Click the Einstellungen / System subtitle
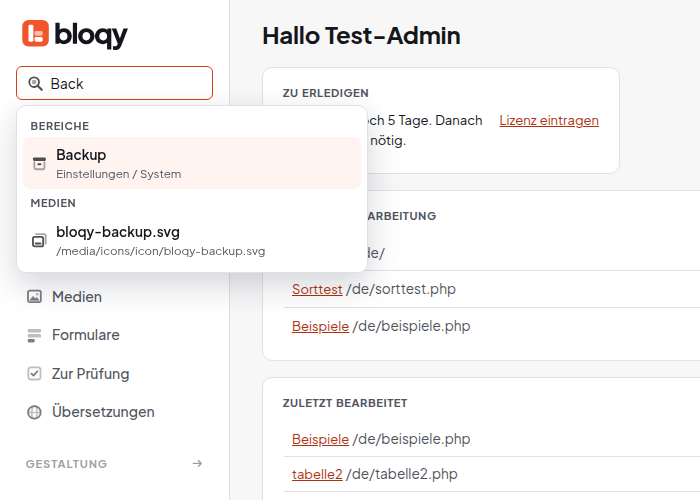Screen dimensions: 700x500 tap(119, 174)
